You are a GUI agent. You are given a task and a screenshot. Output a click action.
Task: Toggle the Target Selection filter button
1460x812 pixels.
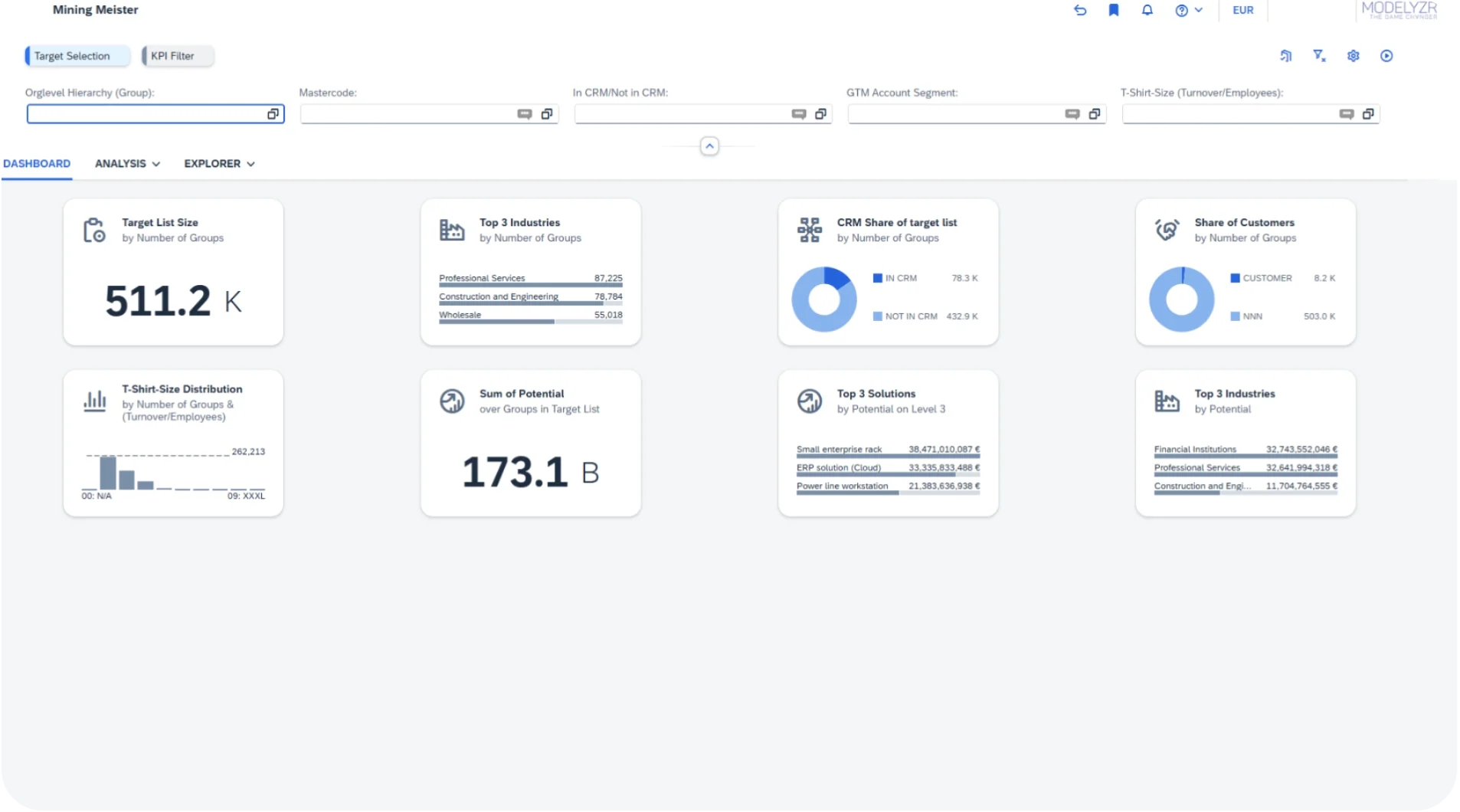[72, 56]
